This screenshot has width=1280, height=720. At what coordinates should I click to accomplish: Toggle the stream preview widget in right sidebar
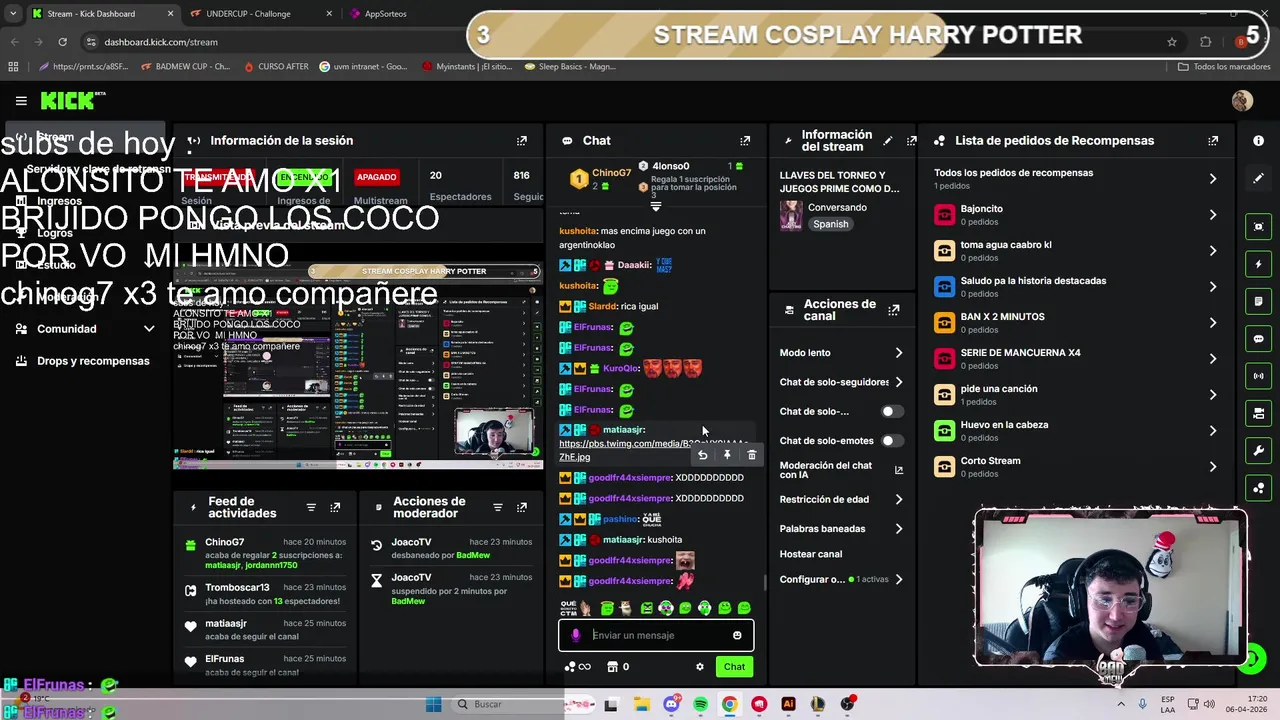point(1258,227)
